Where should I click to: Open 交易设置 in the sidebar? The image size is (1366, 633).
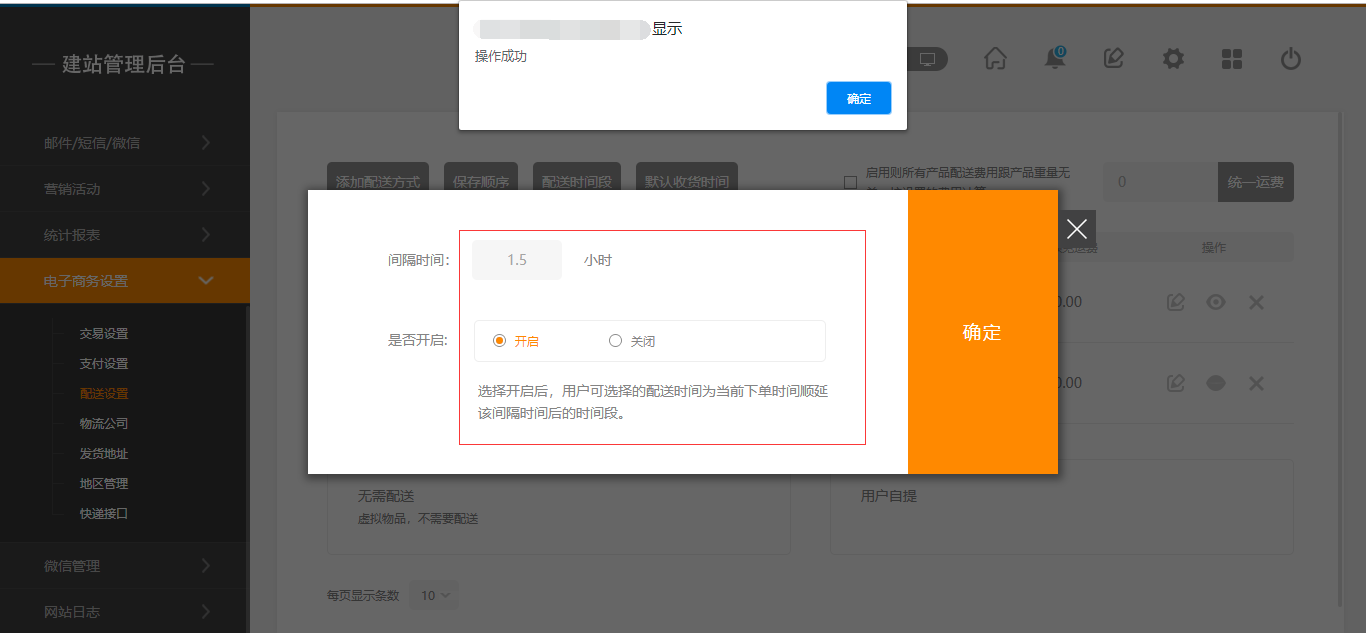tap(104, 334)
